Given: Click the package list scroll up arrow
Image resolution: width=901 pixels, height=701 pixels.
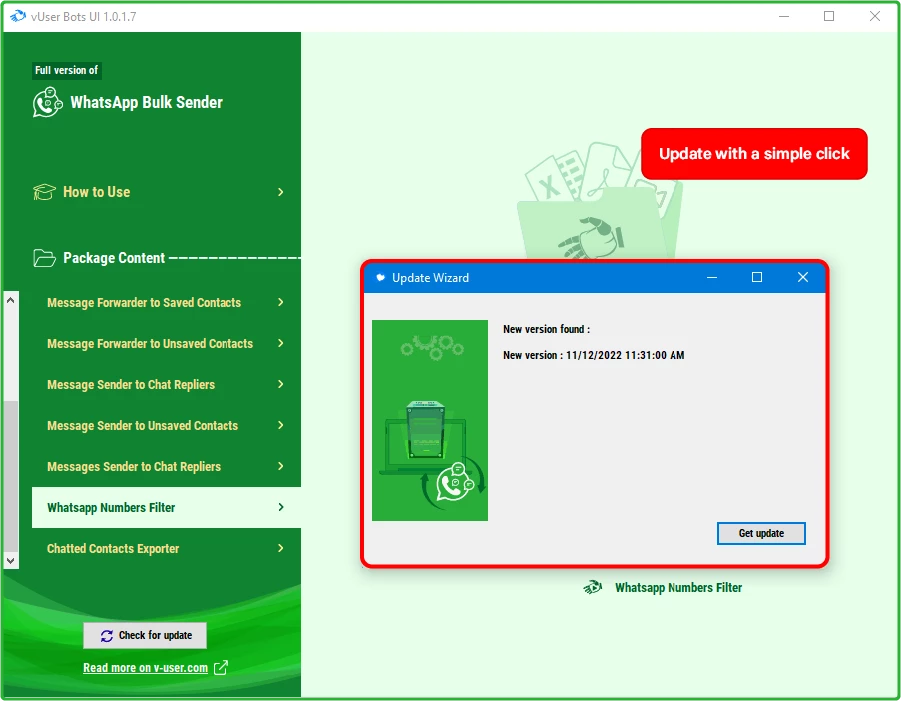Looking at the screenshot, I should 10,300.
